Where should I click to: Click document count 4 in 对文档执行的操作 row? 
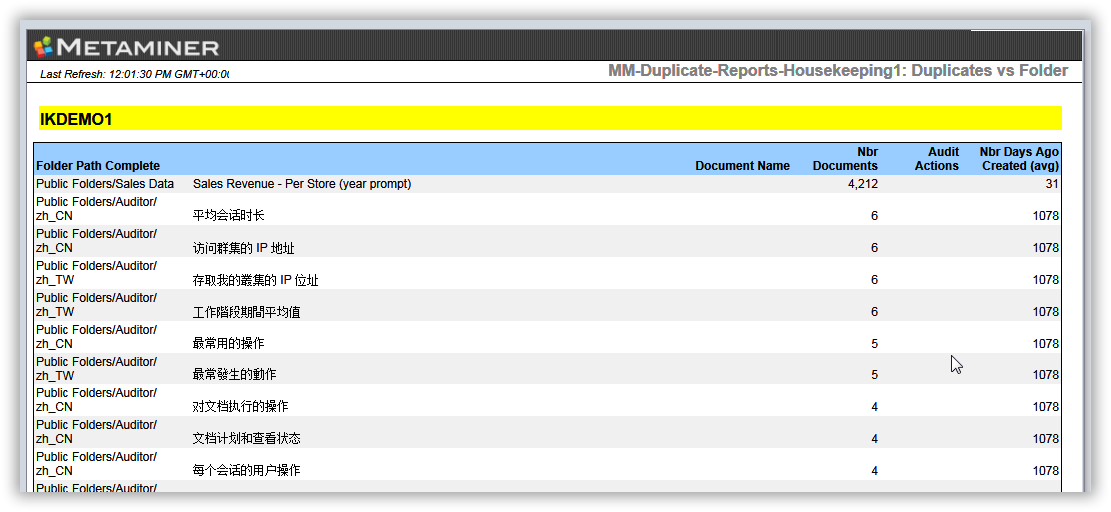click(874, 406)
